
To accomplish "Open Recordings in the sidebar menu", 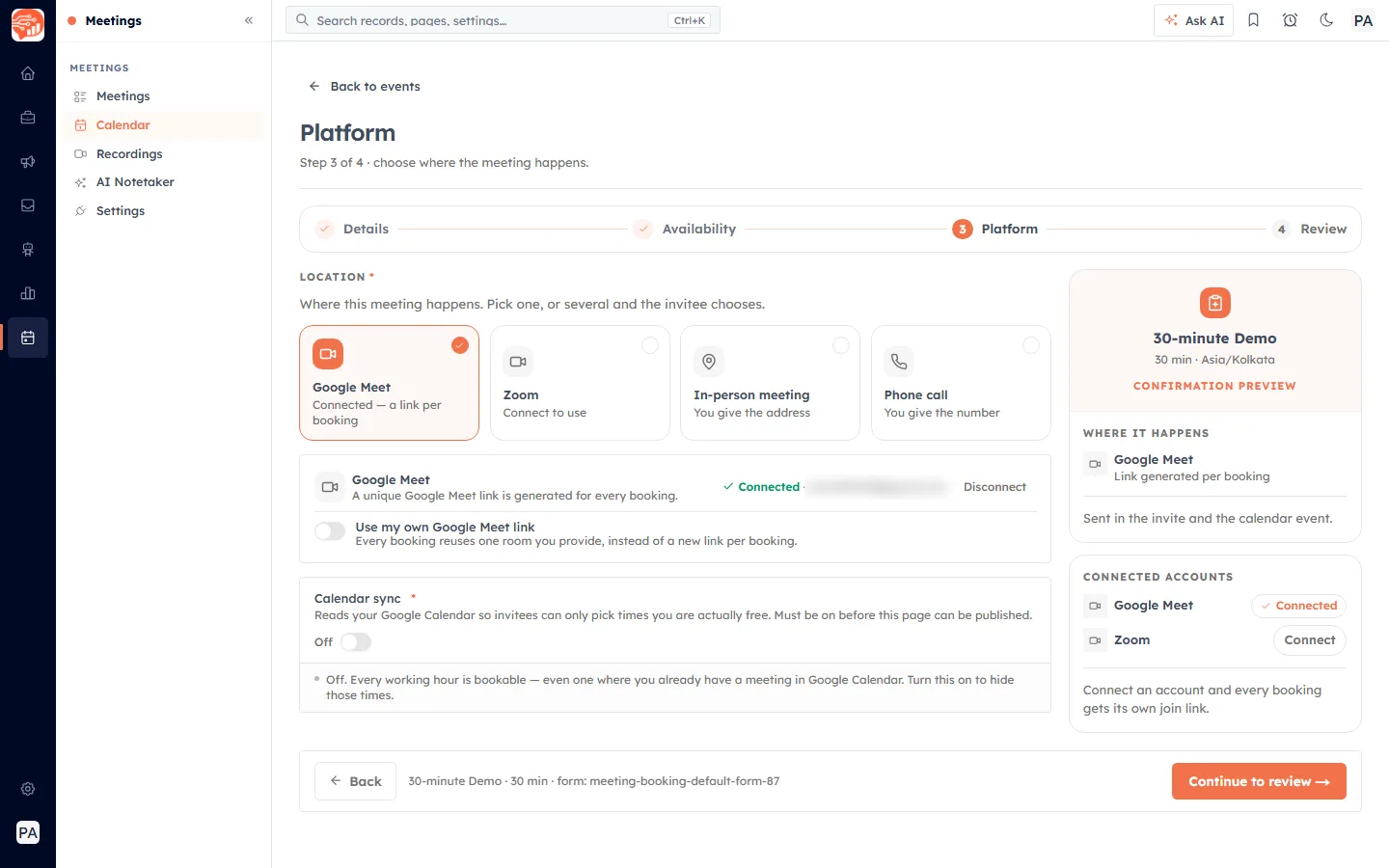I will tap(163, 154).
